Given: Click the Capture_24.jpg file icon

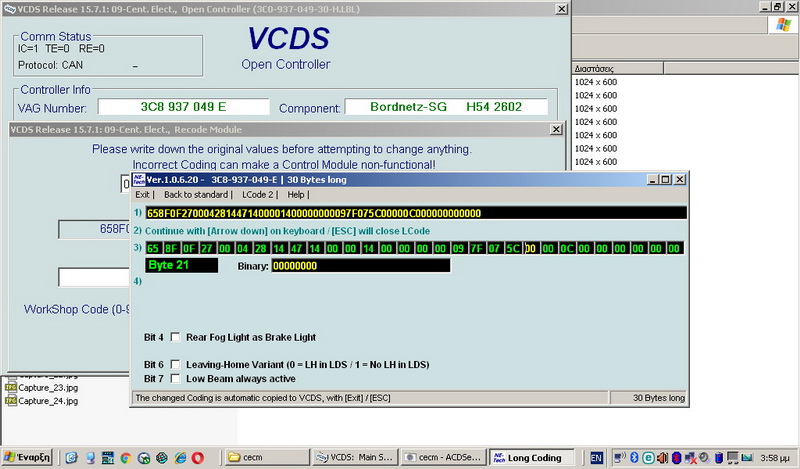Looking at the screenshot, I should pos(10,401).
